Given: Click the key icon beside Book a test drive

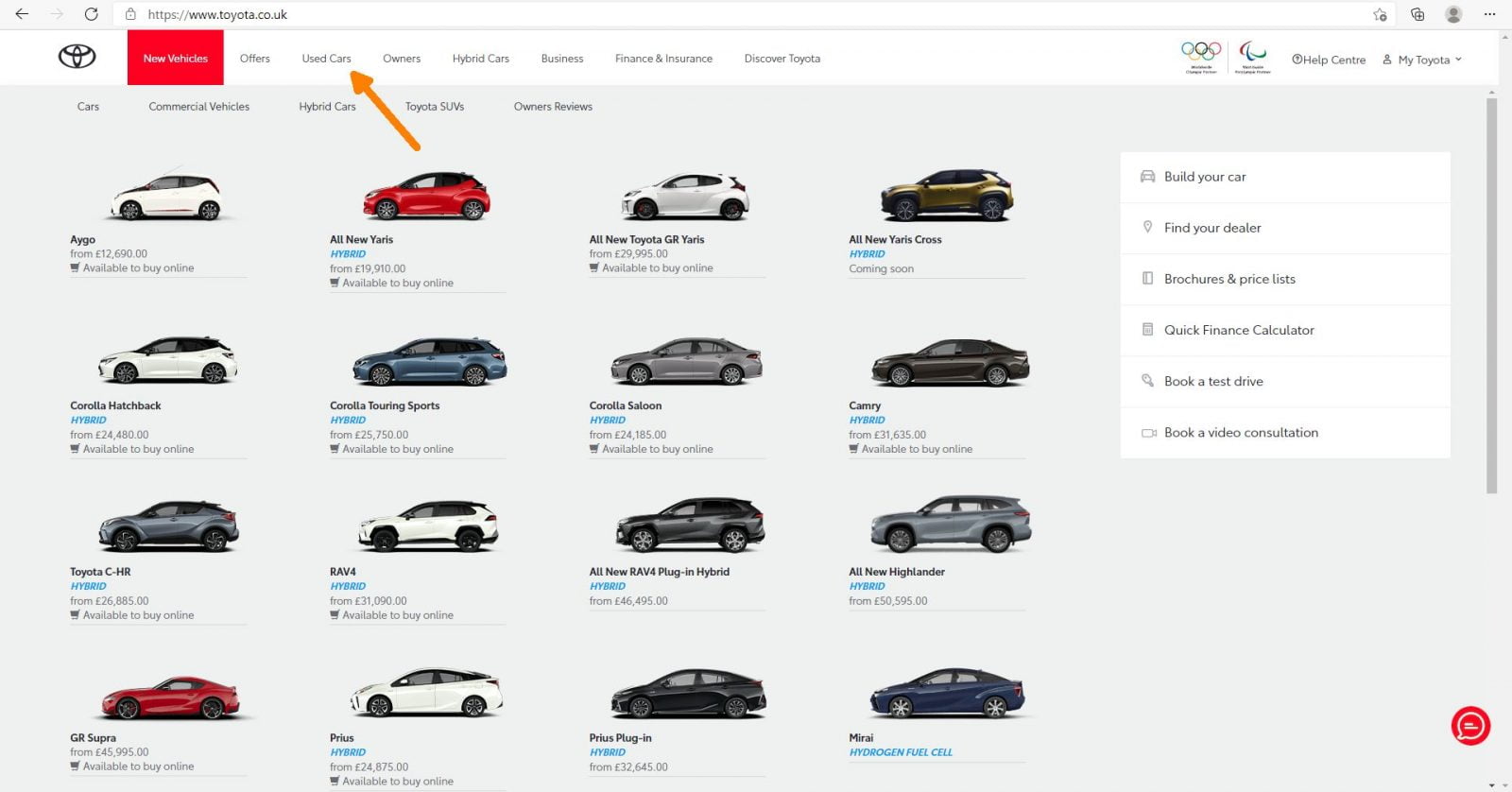Looking at the screenshot, I should (1147, 380).
